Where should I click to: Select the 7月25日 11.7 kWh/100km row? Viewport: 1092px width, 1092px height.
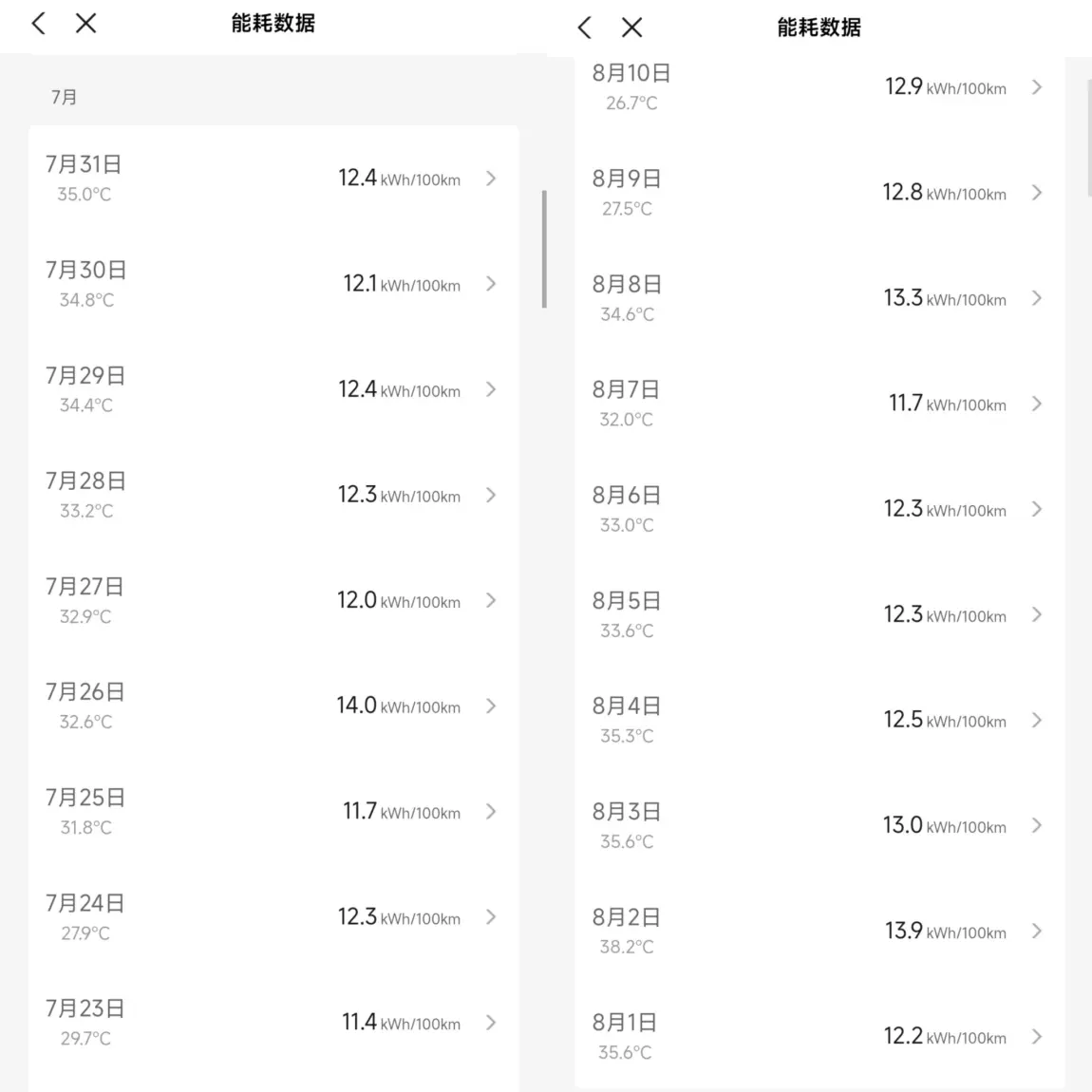click(273, 811)
